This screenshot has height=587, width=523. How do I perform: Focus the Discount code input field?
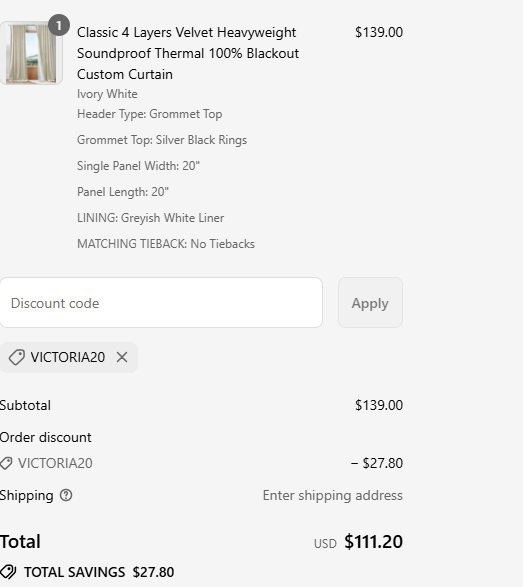click(161, 302)
